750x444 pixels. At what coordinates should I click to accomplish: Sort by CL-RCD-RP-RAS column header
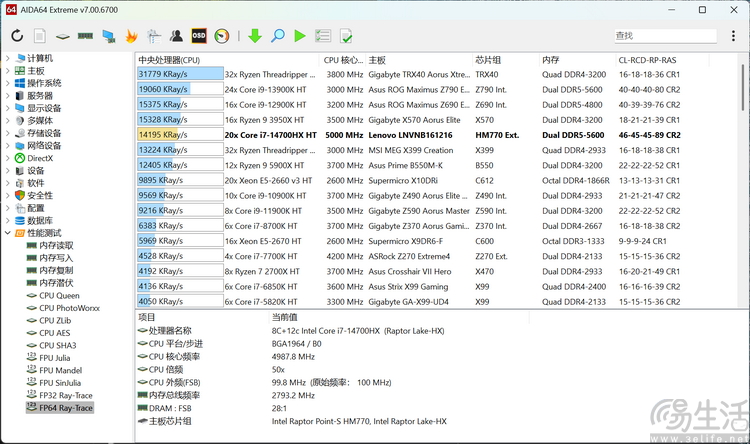(662, 60)
